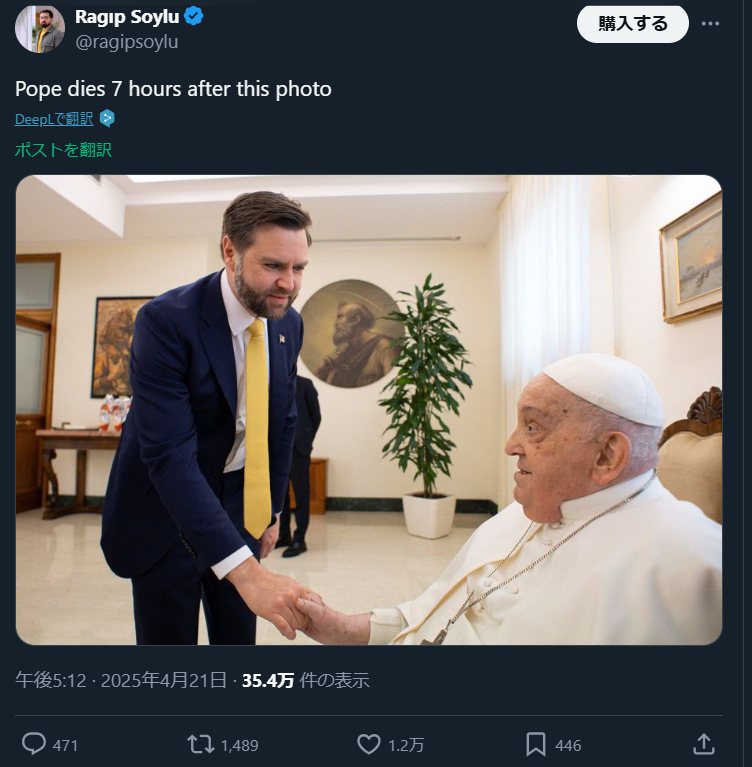Screen dimensions: 752x767
Task: Open the @ragipsoylu handle link
Action: tap(126, 42)
